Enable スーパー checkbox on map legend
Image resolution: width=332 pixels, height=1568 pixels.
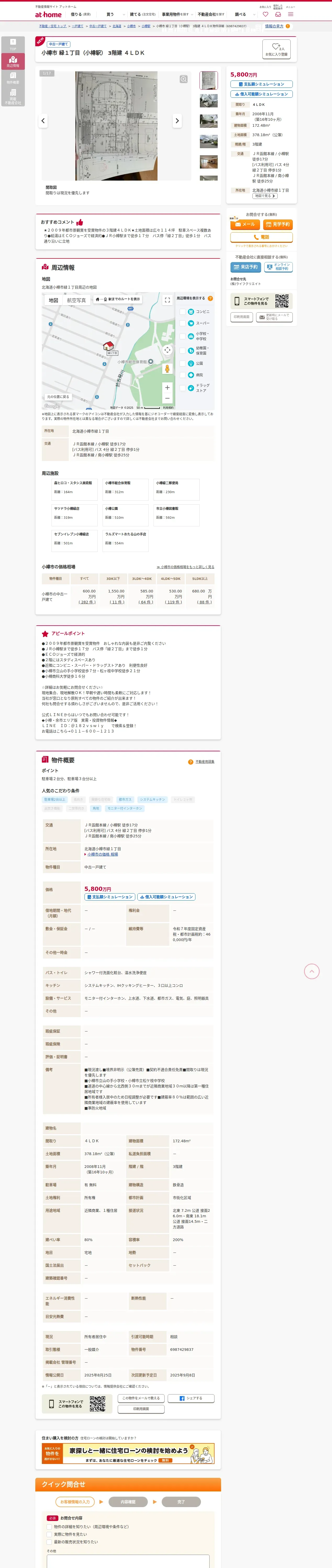(x=183, y=323)
